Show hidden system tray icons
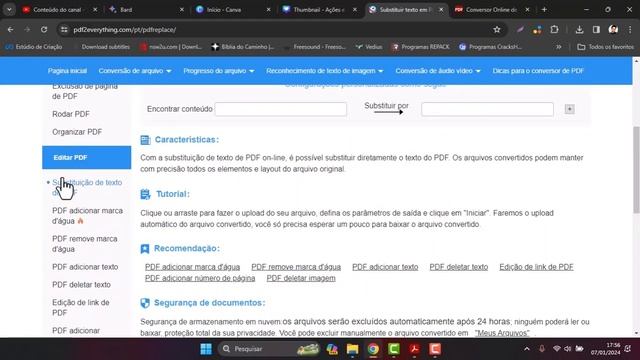 [527, 349]
